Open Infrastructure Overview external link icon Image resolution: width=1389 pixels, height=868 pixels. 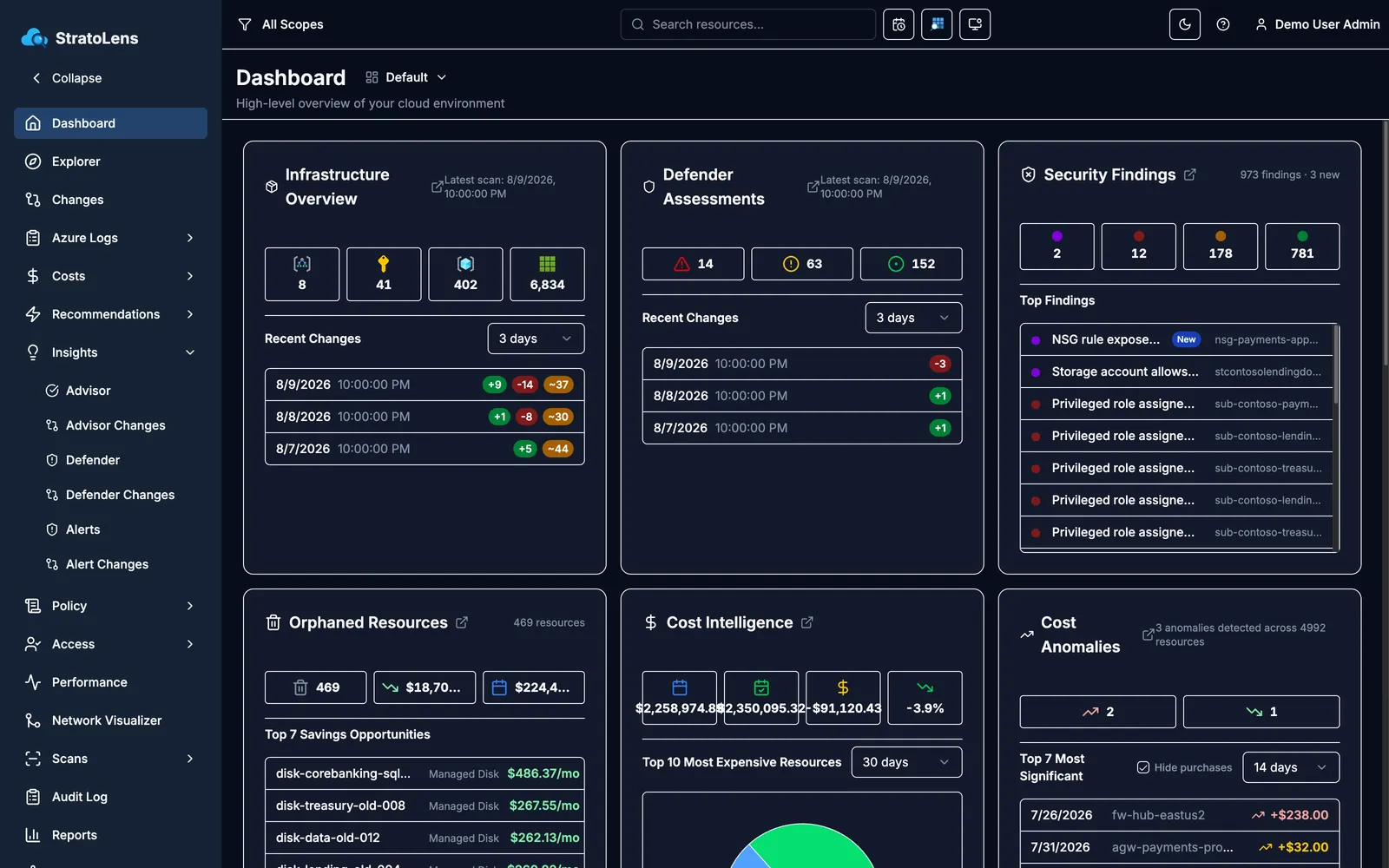click(438, 187)
